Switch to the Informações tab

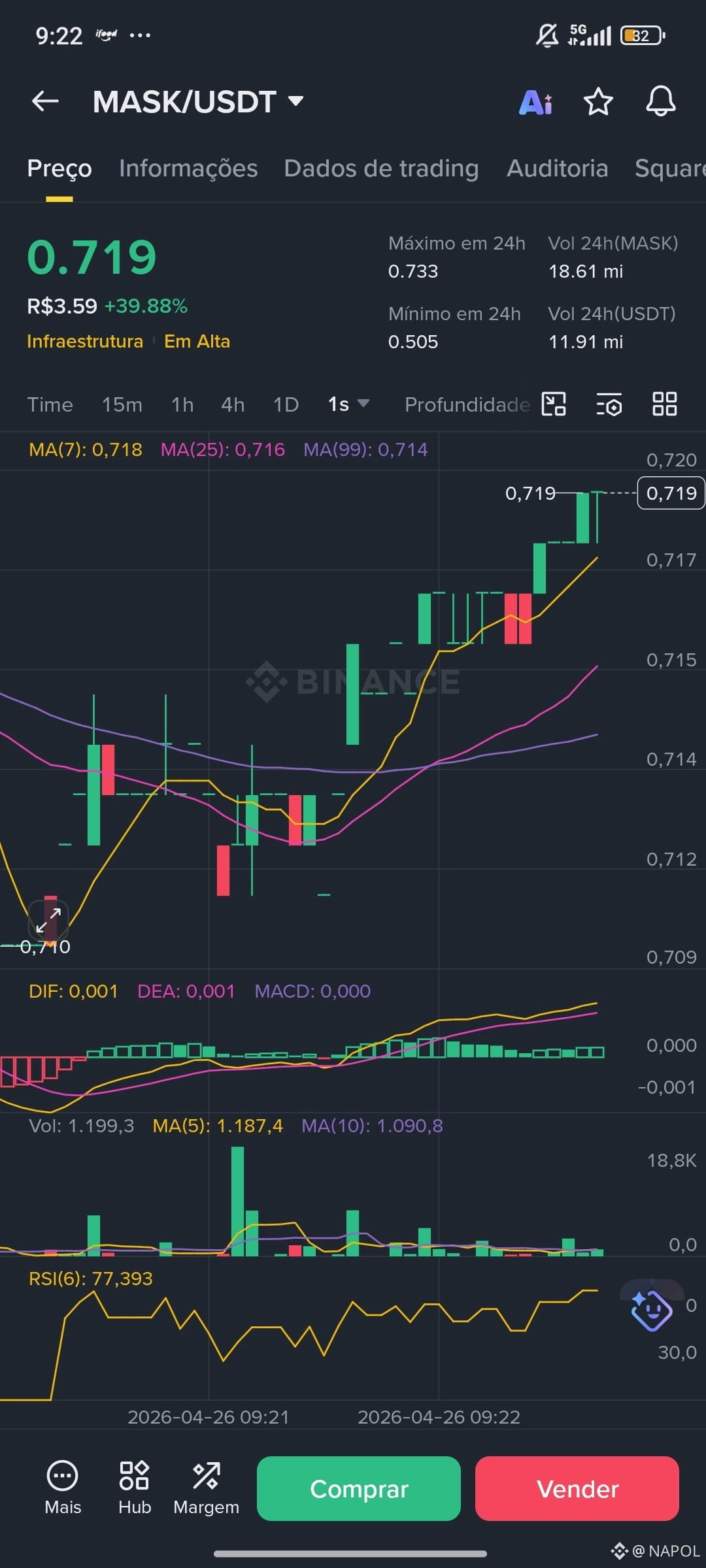tap(188, 169)
